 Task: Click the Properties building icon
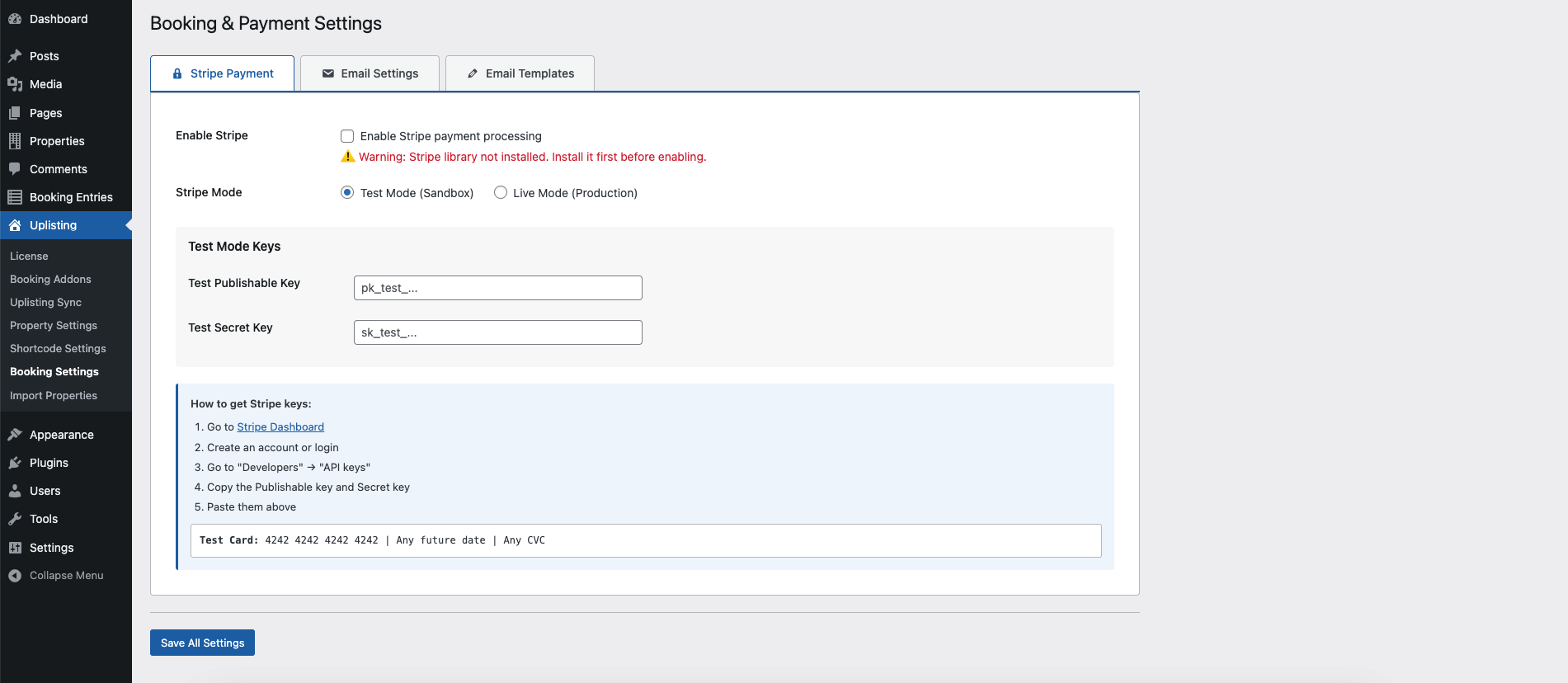pyautogui.click(x=15, y=141)
